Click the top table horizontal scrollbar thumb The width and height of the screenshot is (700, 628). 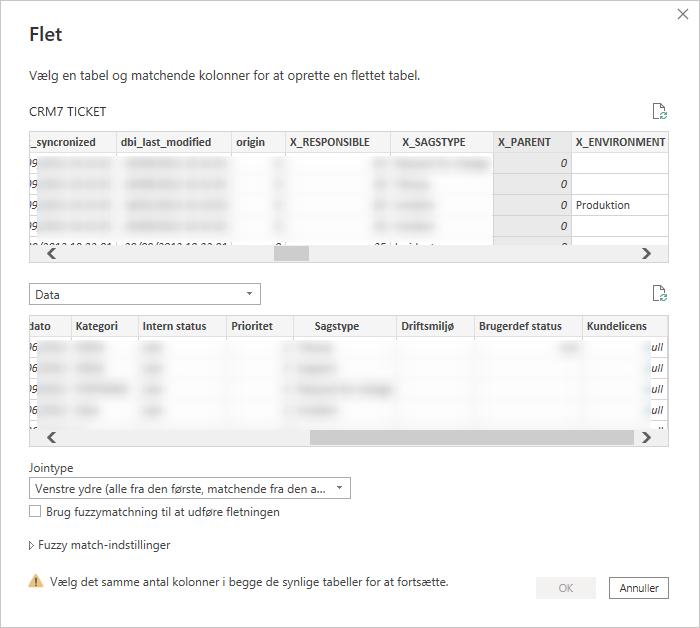click(291, 254)
